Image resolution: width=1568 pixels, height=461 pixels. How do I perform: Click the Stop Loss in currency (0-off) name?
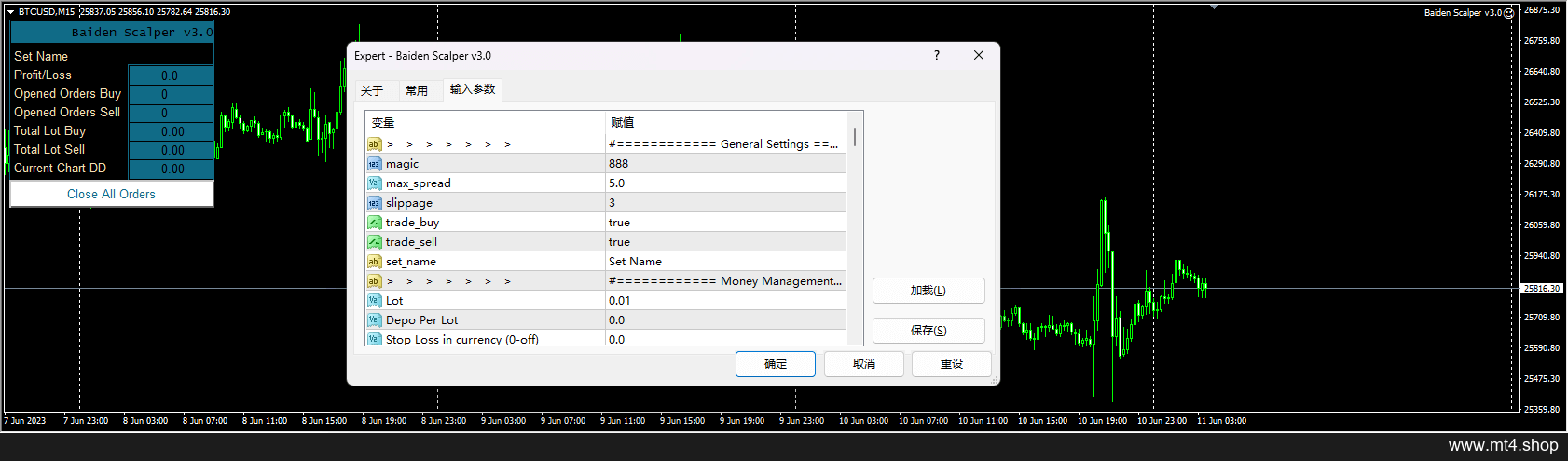point(461,339)
